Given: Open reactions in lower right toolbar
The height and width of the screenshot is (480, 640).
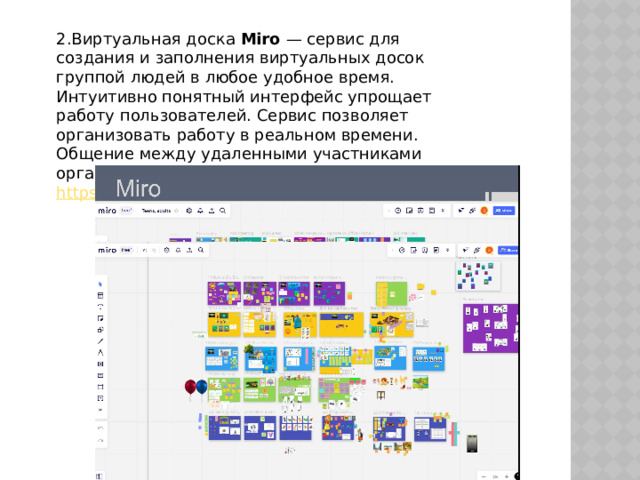Looking at the screenshot, I should pyautogui.click(x=477, y=250).
